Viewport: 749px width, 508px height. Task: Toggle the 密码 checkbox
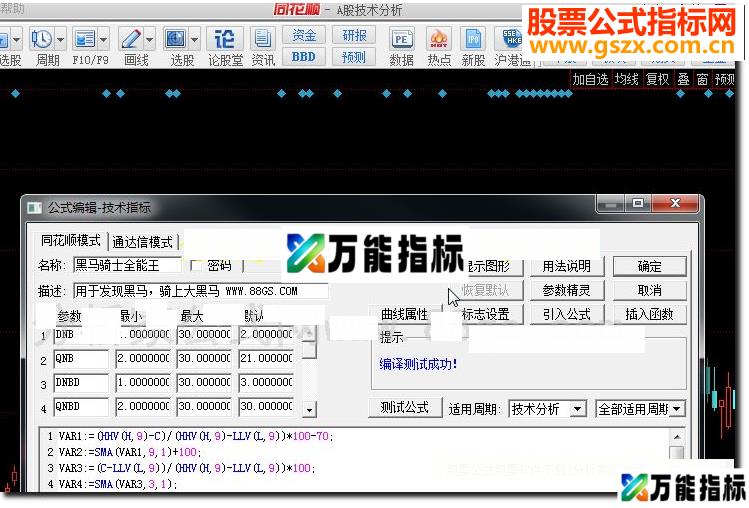(x=195, y=266)
